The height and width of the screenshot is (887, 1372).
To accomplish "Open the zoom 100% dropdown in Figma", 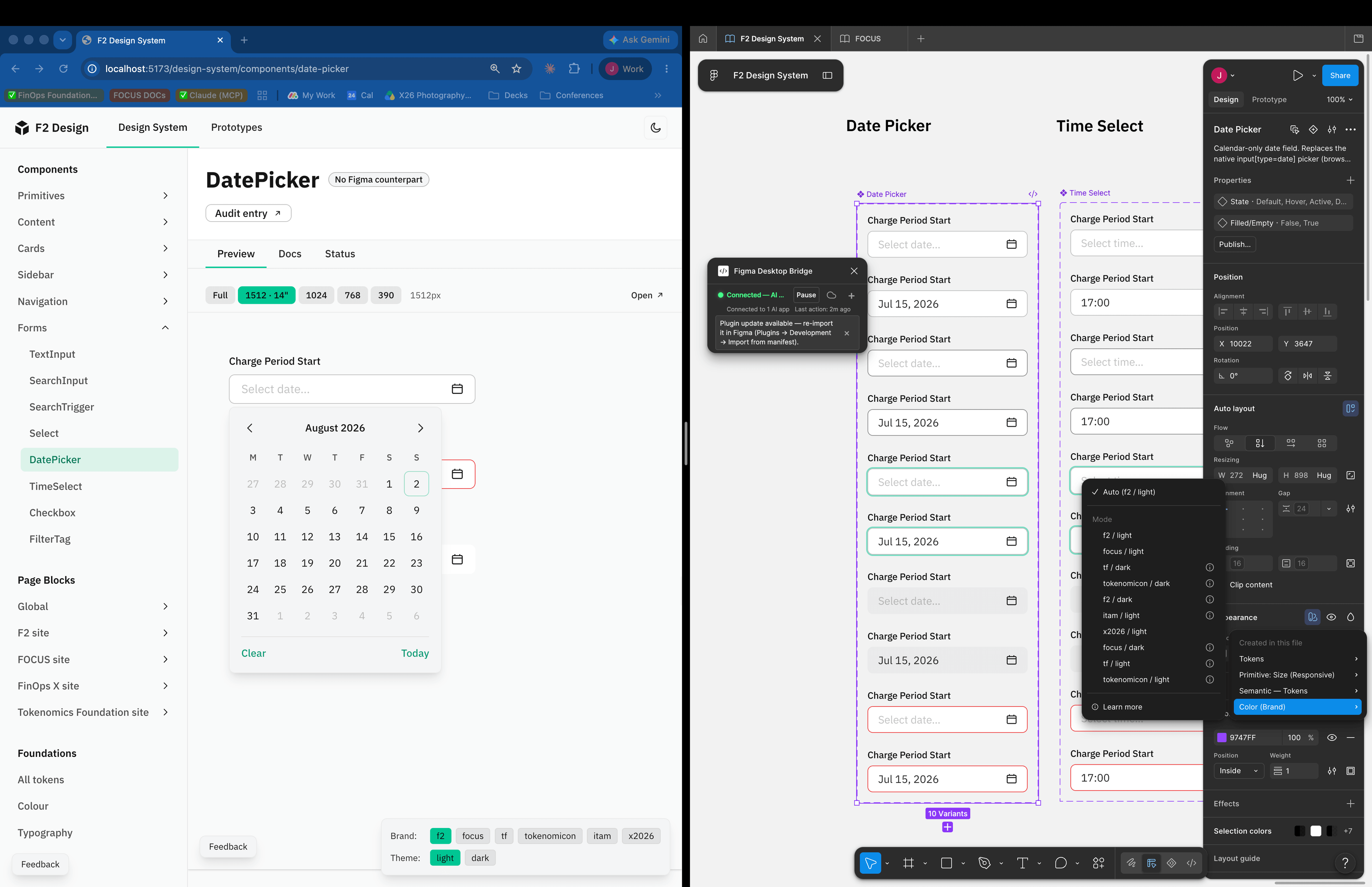I will (x=1339, y=100).
